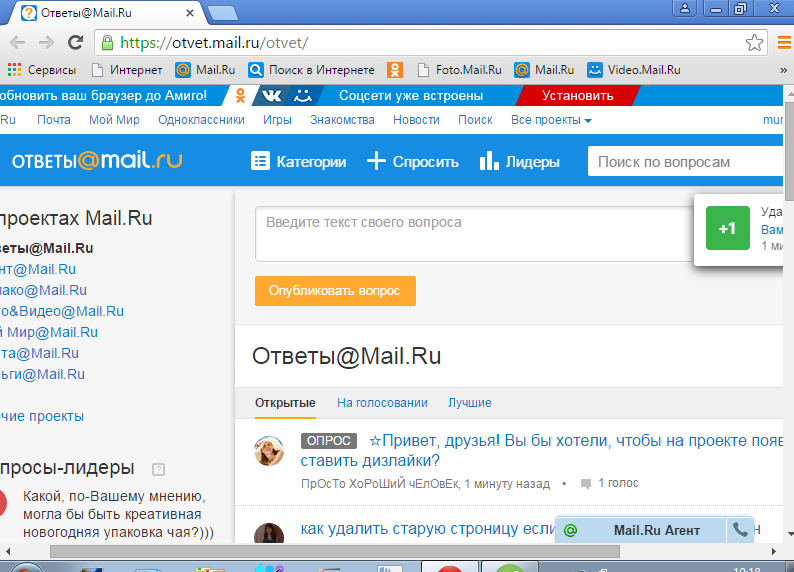
Task: Open the прочие проекты sidebar link
Action: pyautogui.click(x=42, y=416)
